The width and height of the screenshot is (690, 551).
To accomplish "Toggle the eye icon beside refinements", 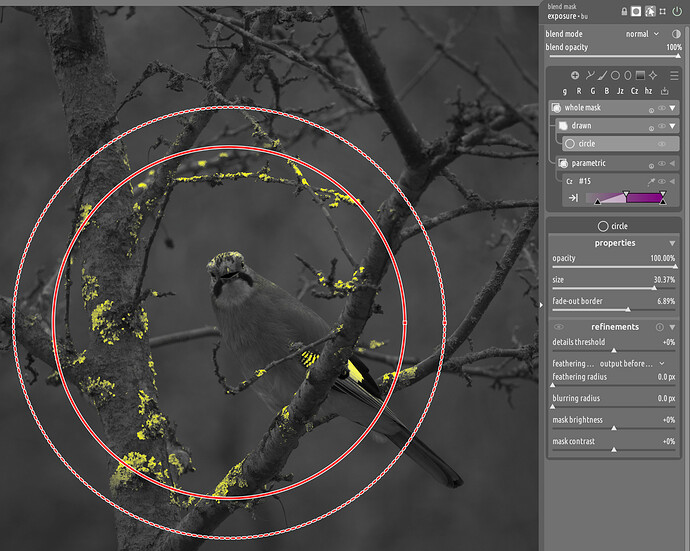I will (x=558, y=327).
